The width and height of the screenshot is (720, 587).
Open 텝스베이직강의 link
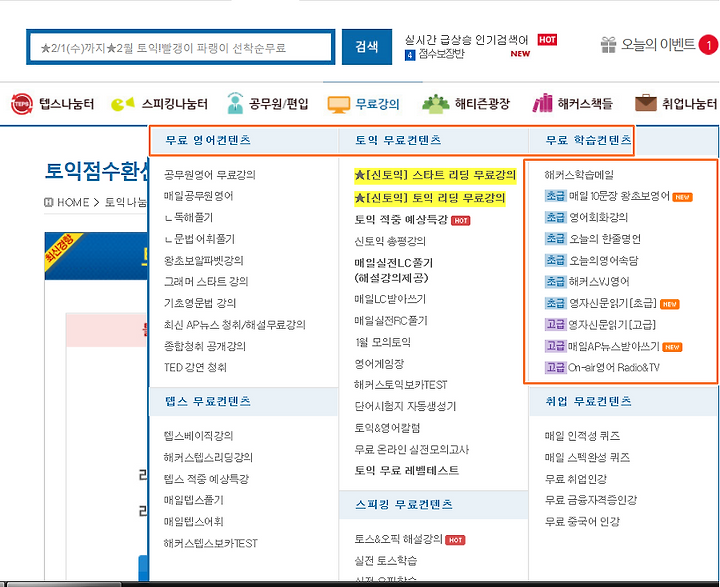pyautogui.click(x=198, y=436)
